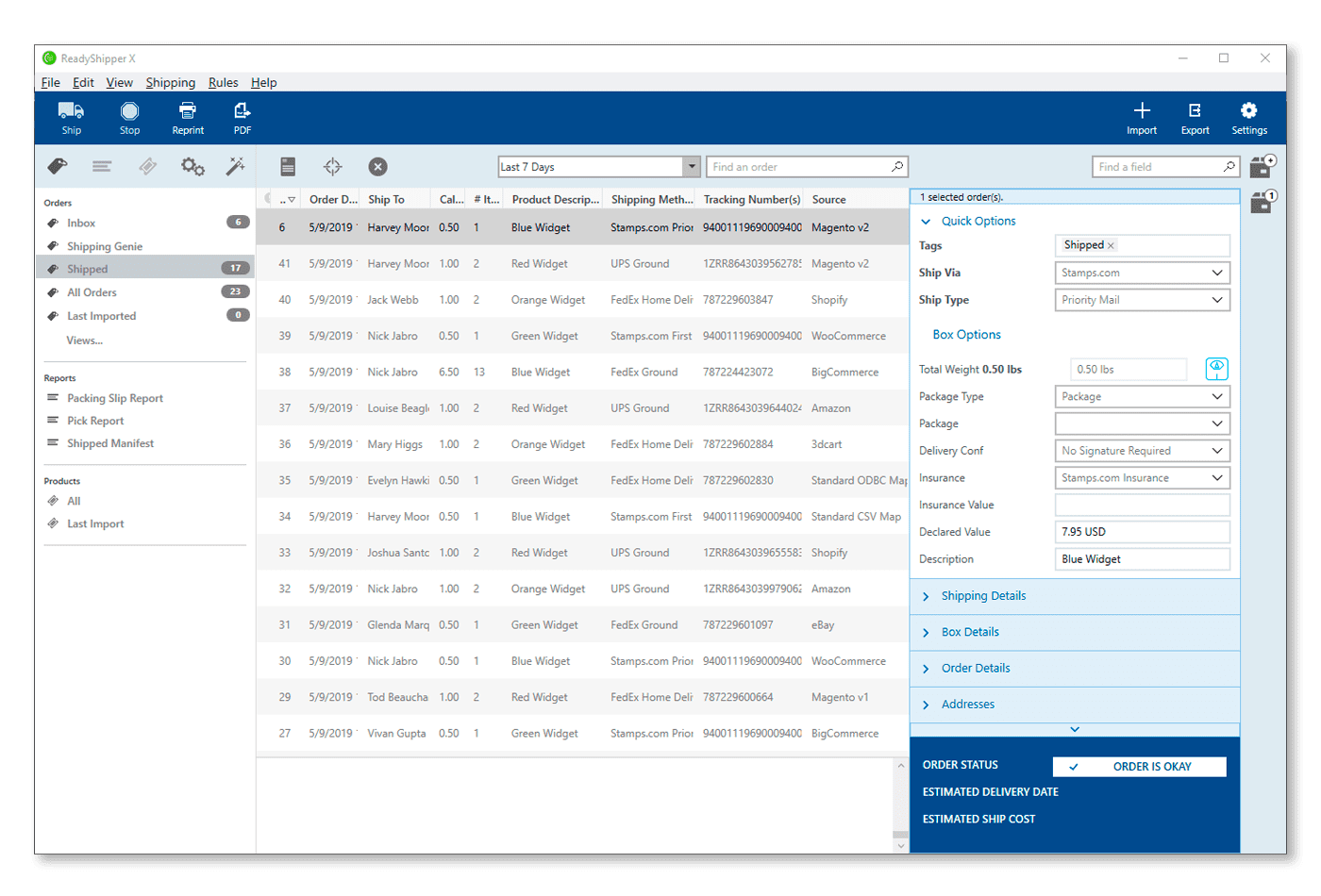Click the Declared Value 7.95 USD field
Image resolution: width=1321 pixels, height=896 pixels.
[1143, 532]
